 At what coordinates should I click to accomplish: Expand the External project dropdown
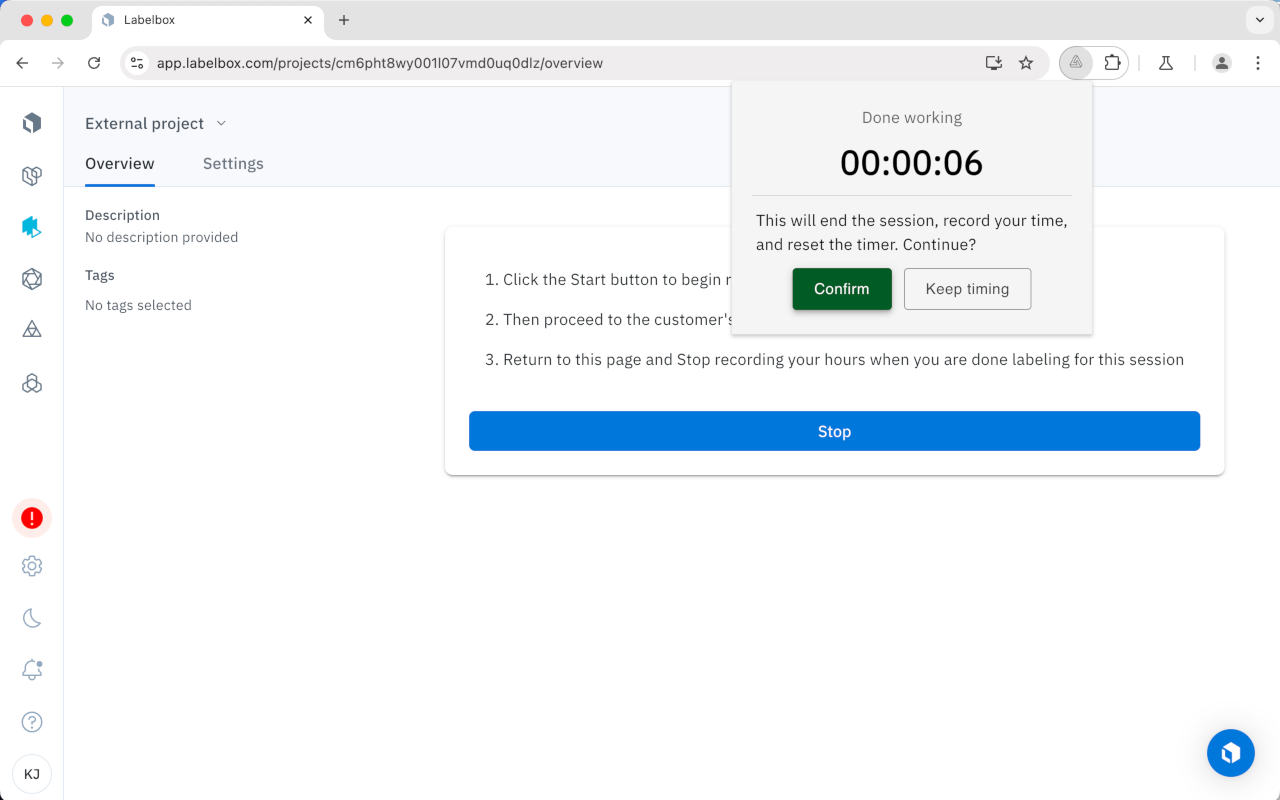[x=221, y=123]
